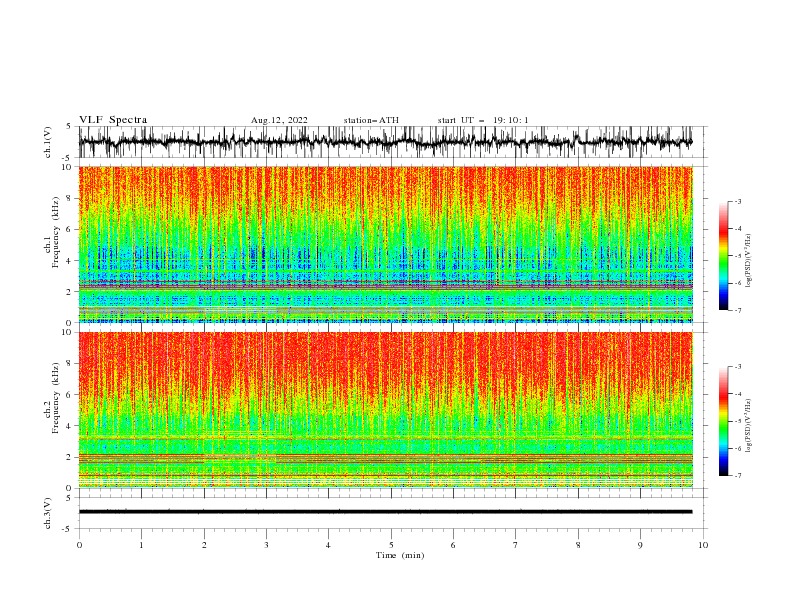Click the upper color bar legend
This screenshot has height=612, width=792.
pyautogui.click(x=723, y=256)
